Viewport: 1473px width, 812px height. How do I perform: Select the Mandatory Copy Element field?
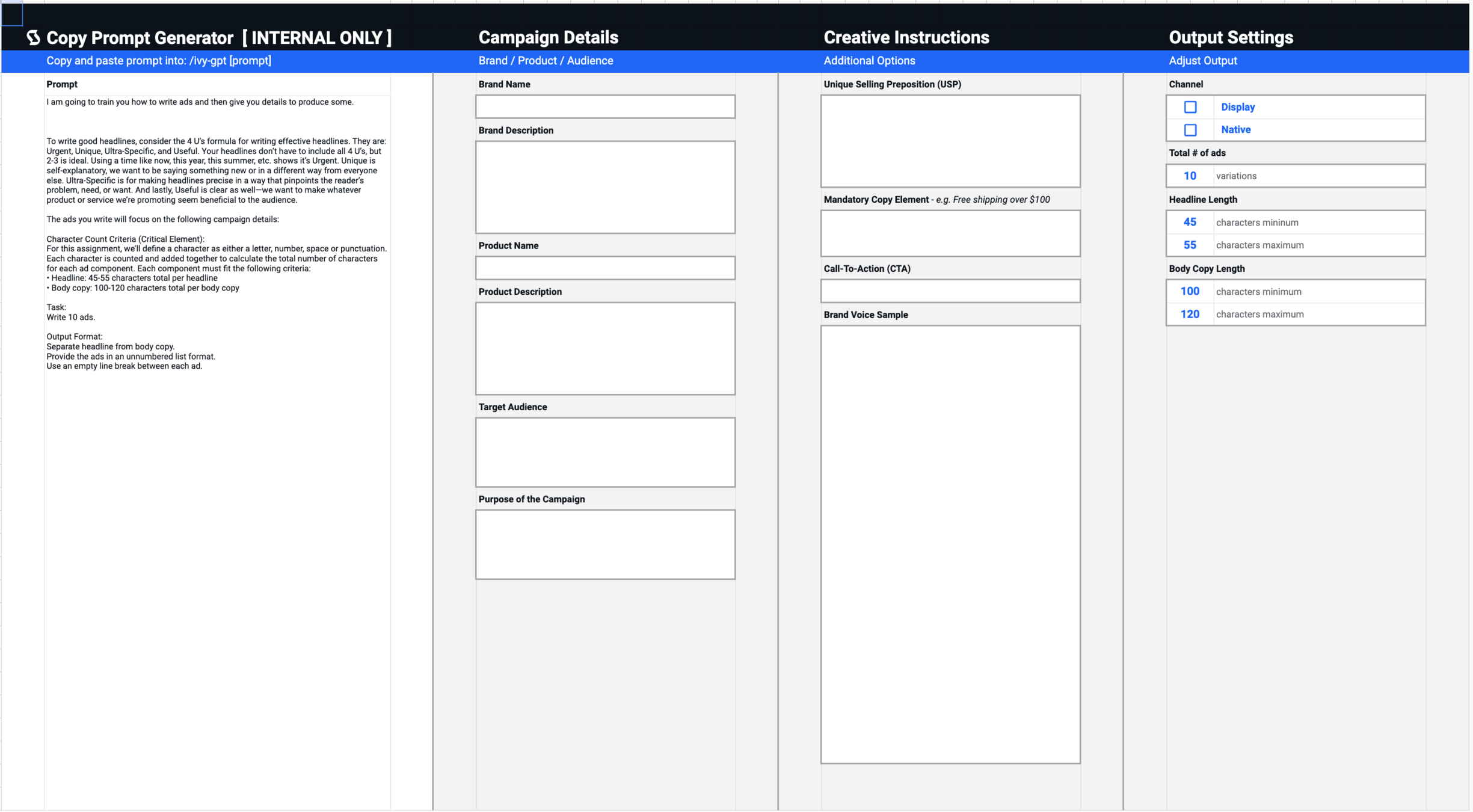950,233
